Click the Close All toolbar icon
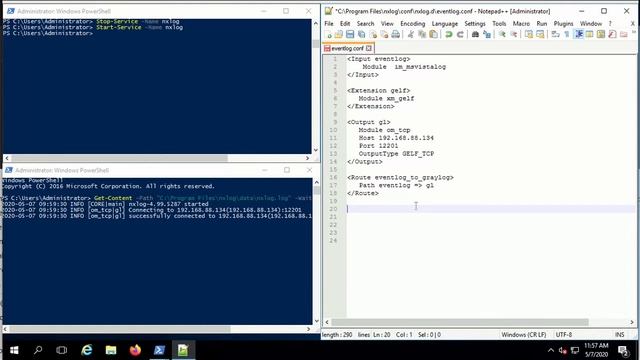The image size is (640, 360). (x=384, y=35)
